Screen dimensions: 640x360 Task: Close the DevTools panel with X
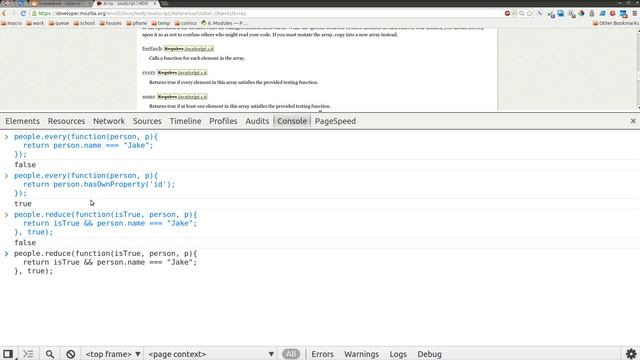(x=633, y=121)
